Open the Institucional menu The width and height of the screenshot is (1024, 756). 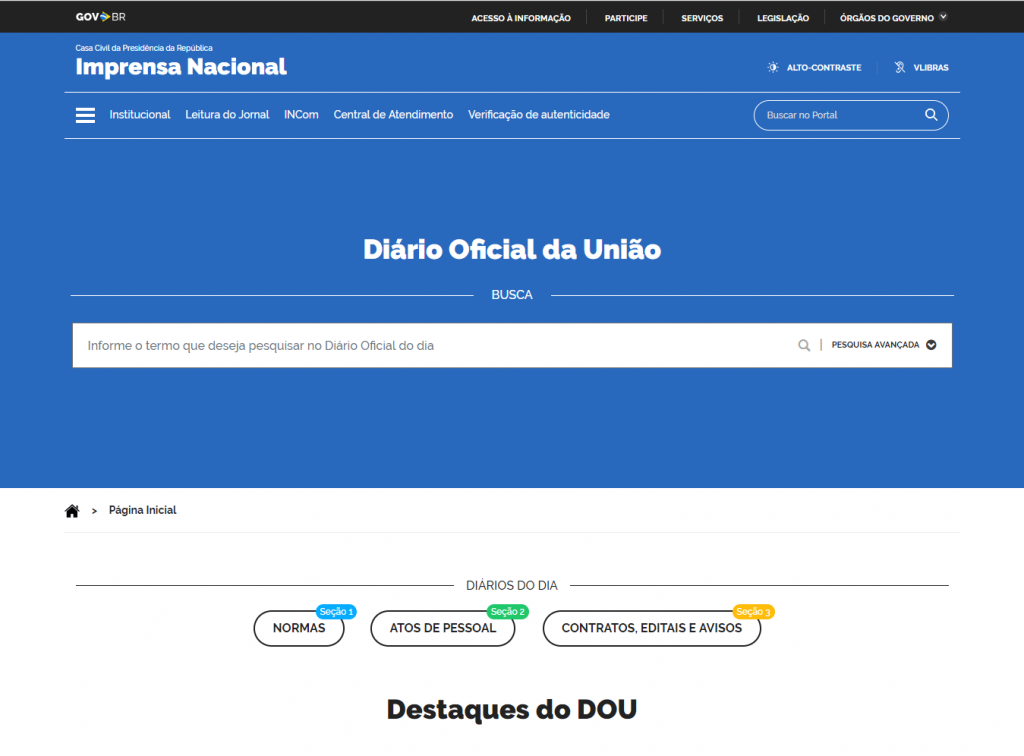tap(140, 115)
